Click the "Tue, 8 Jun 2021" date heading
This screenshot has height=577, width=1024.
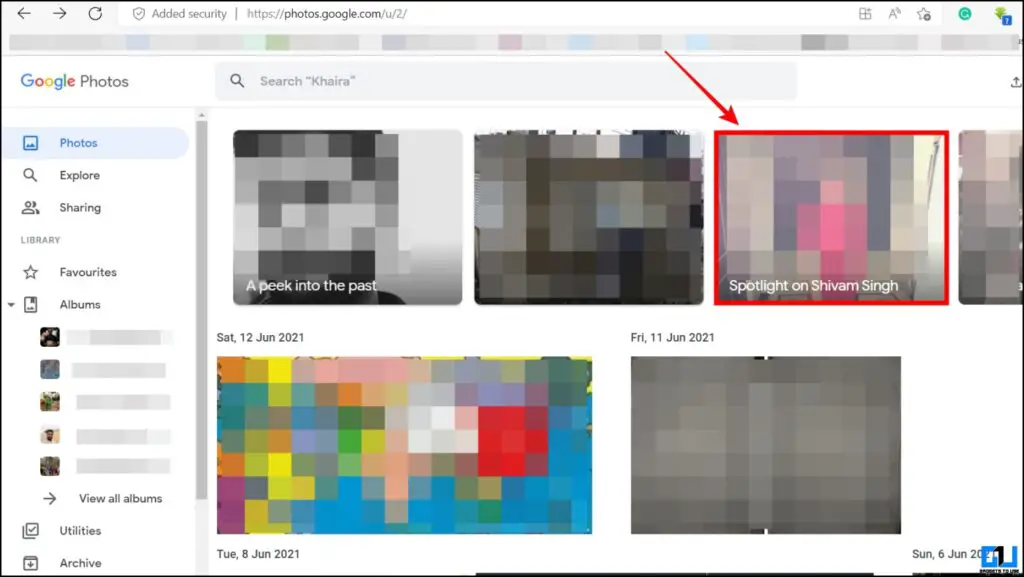click(258, 554)
